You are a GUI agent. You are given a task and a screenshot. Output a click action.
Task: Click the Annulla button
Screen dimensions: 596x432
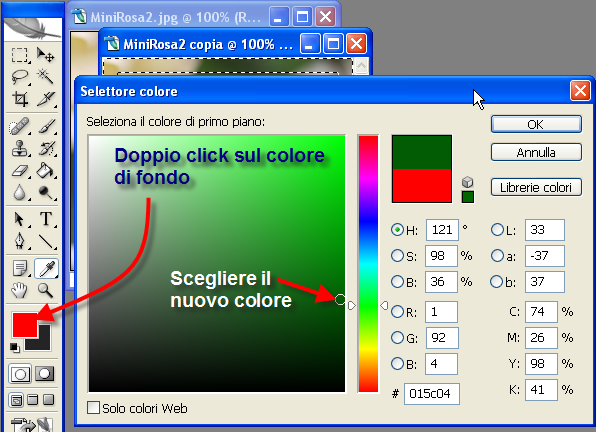click(536, 152)
